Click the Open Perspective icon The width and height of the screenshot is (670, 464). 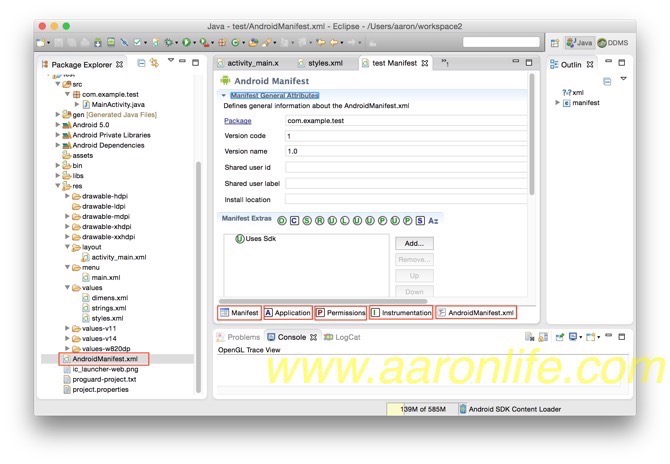[555, 43]
